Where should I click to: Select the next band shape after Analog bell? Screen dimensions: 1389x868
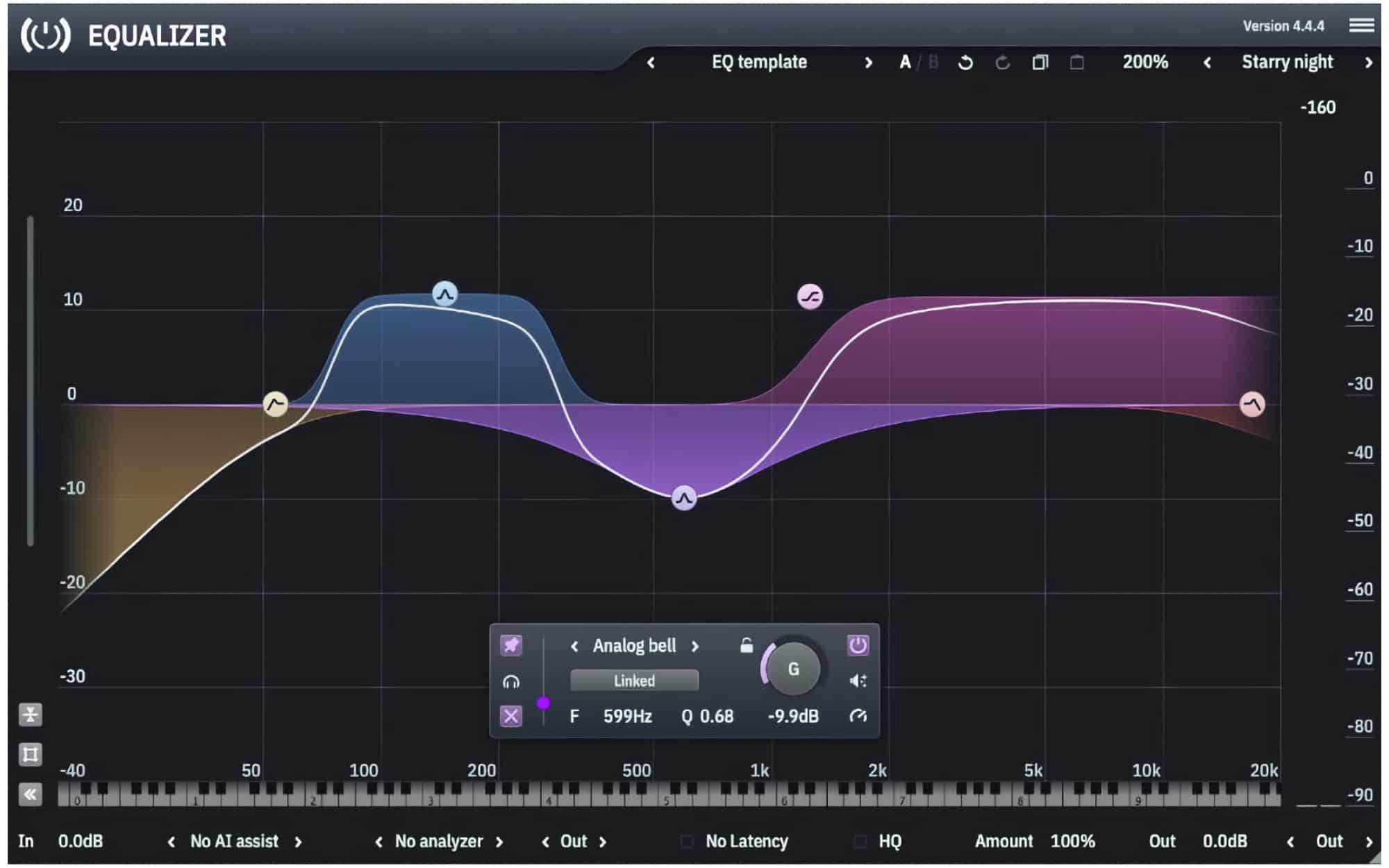pos(695,646)
